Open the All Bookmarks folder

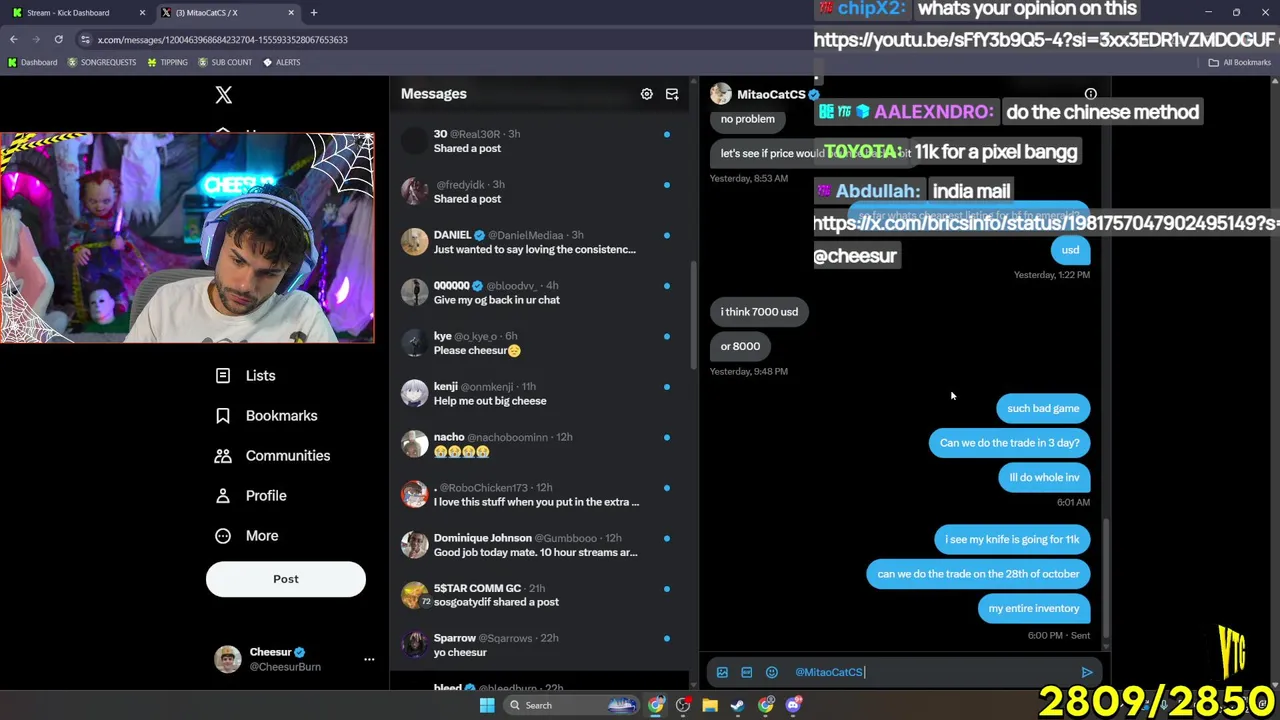pos(1240,62)
